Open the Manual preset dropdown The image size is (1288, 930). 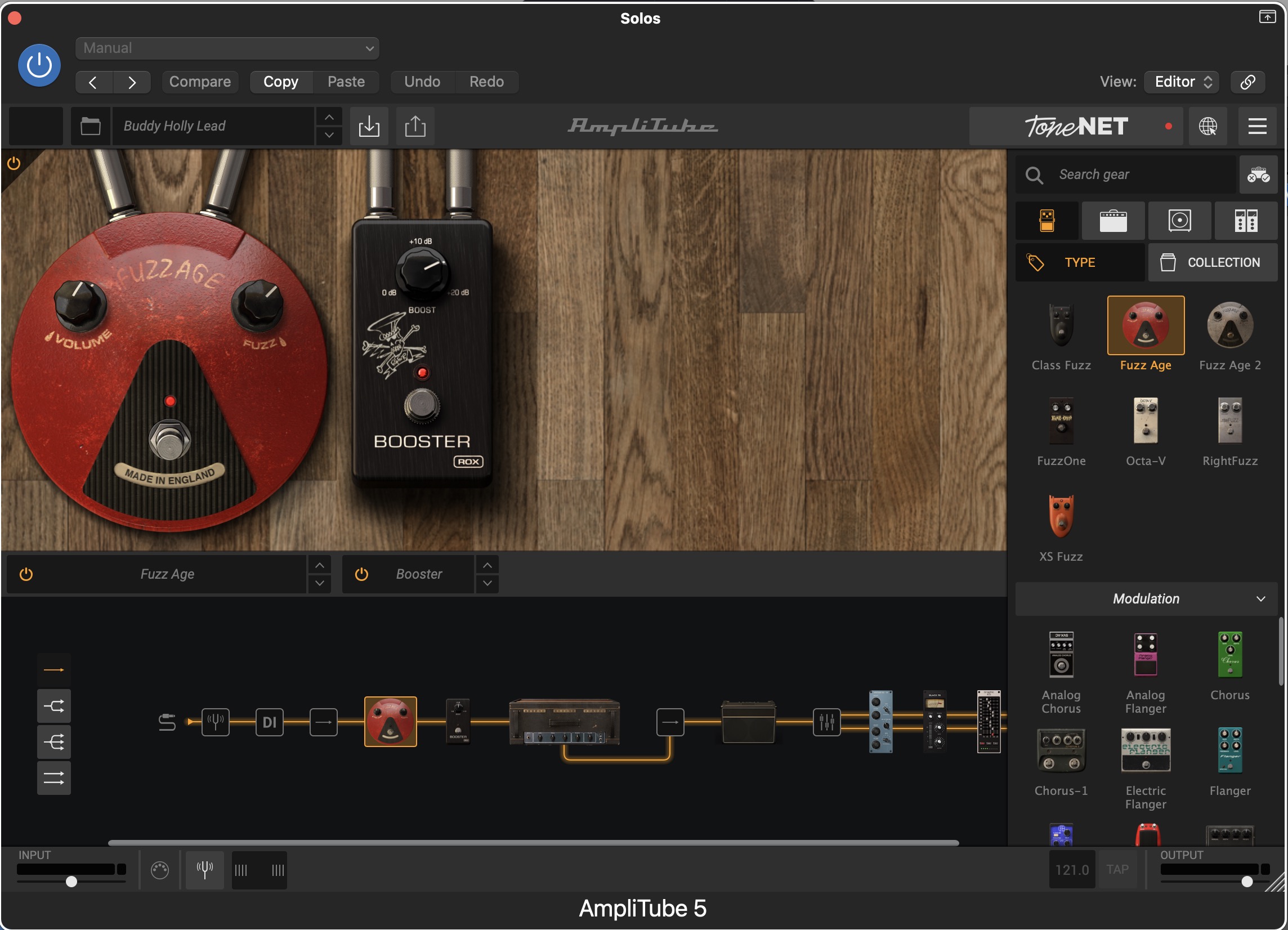pos(227,48)
